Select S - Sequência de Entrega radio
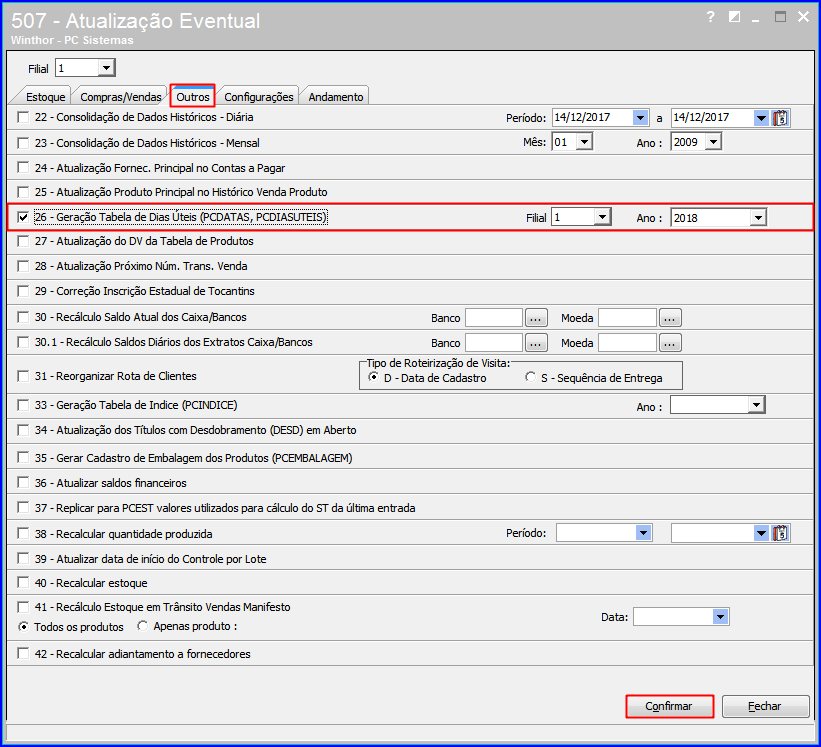821x747 pixels. [531, 377]
